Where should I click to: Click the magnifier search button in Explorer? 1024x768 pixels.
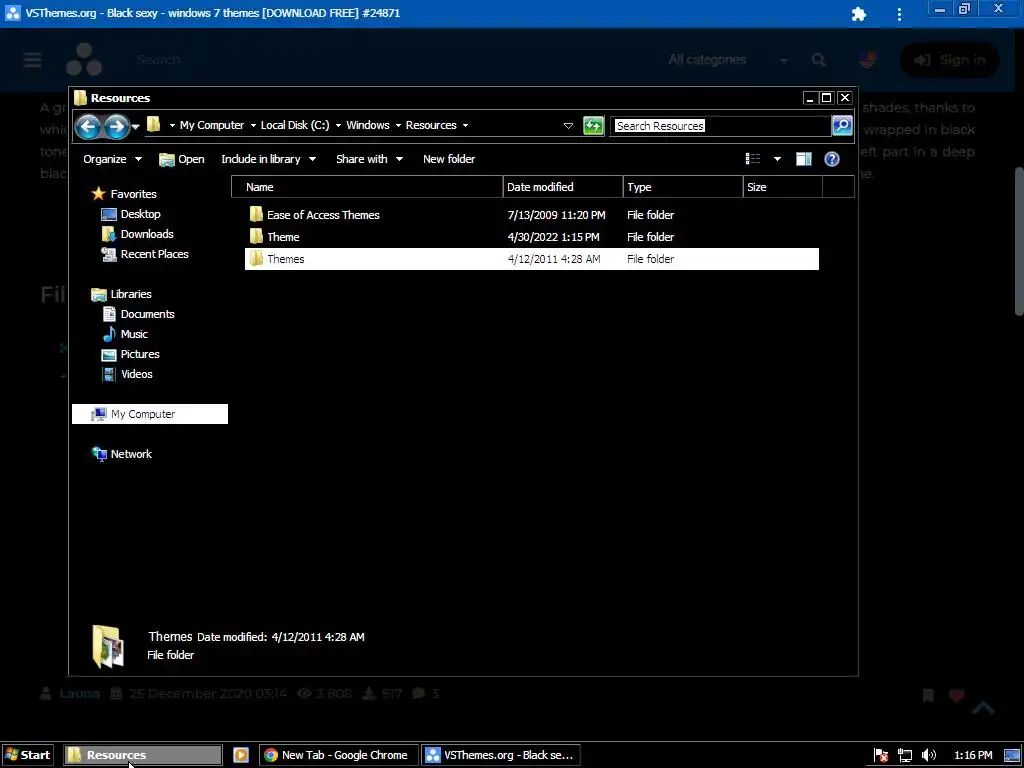tap(842, 125)
